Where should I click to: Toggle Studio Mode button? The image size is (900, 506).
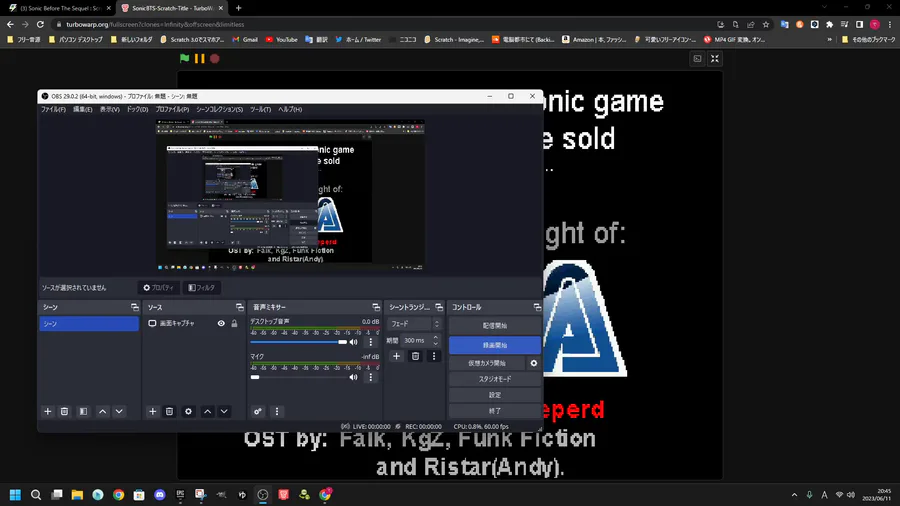click(495, 379)
